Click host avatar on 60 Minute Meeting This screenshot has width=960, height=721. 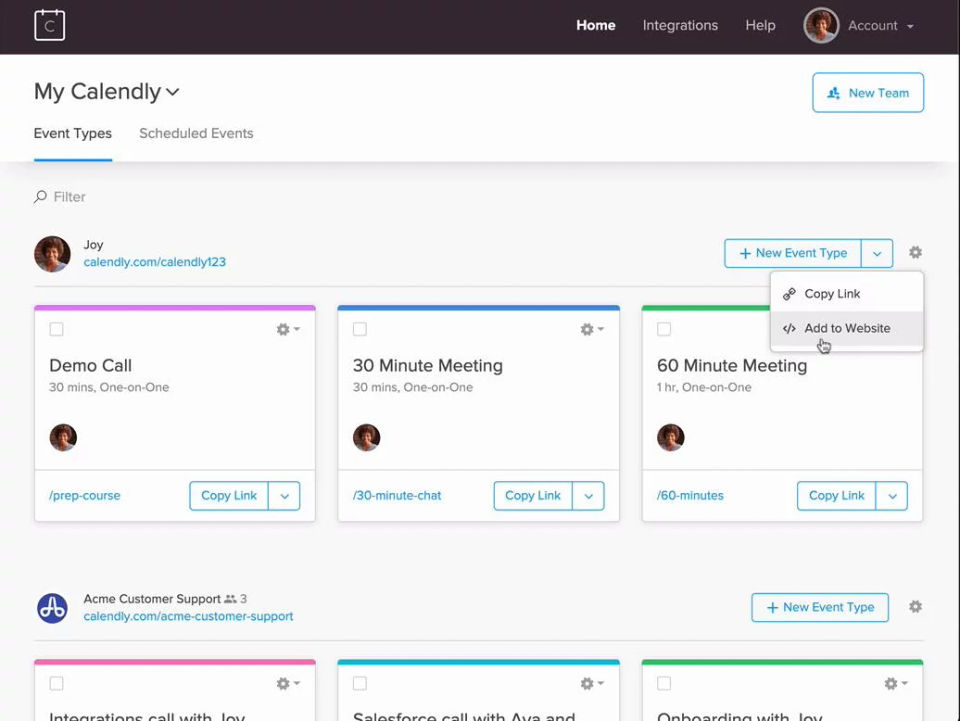coord(670,437)
